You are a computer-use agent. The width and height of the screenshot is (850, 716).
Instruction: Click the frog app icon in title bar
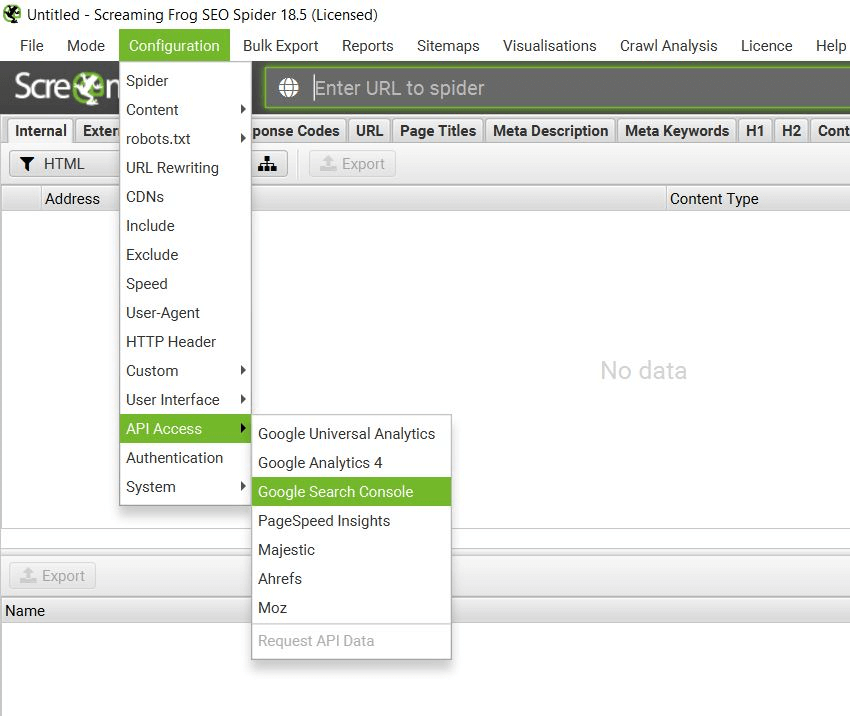(x=12, y=14)
